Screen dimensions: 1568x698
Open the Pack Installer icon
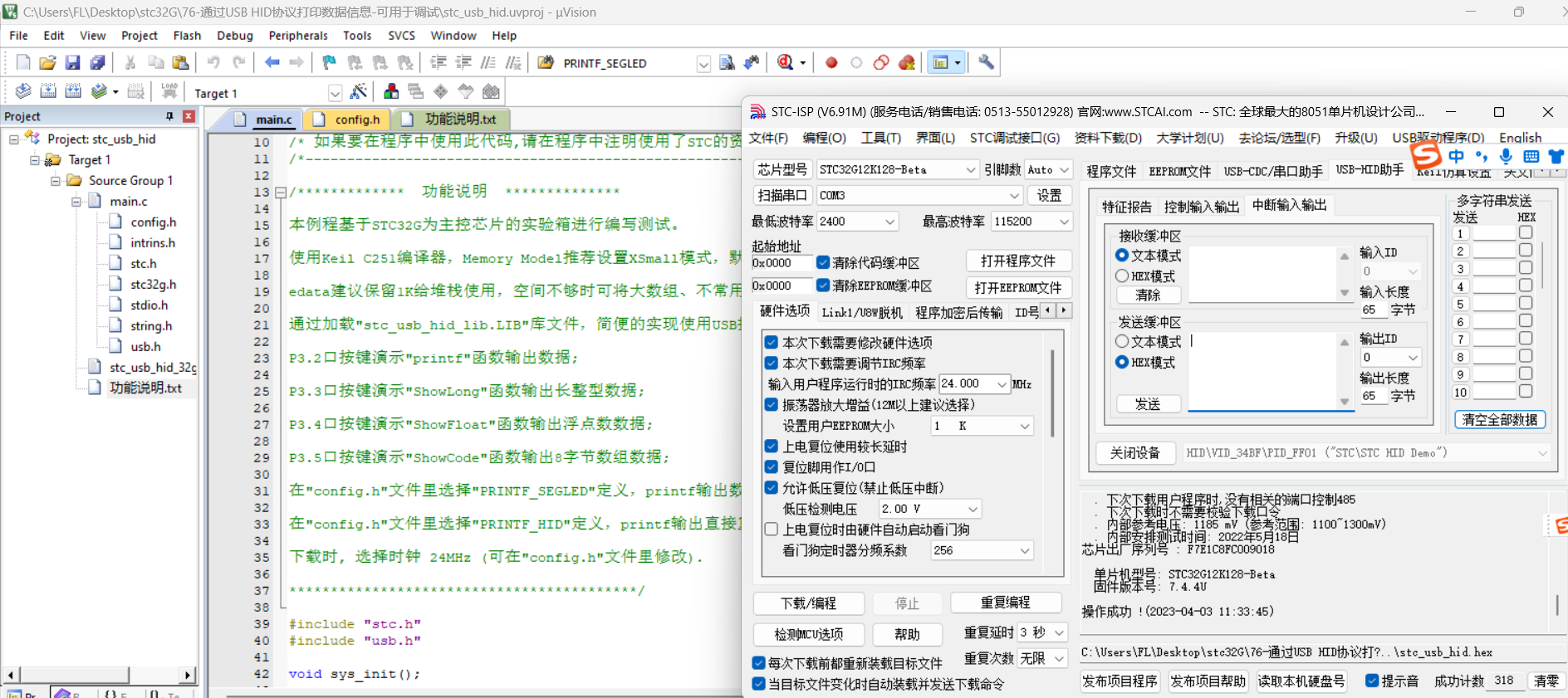click(492, 91)
